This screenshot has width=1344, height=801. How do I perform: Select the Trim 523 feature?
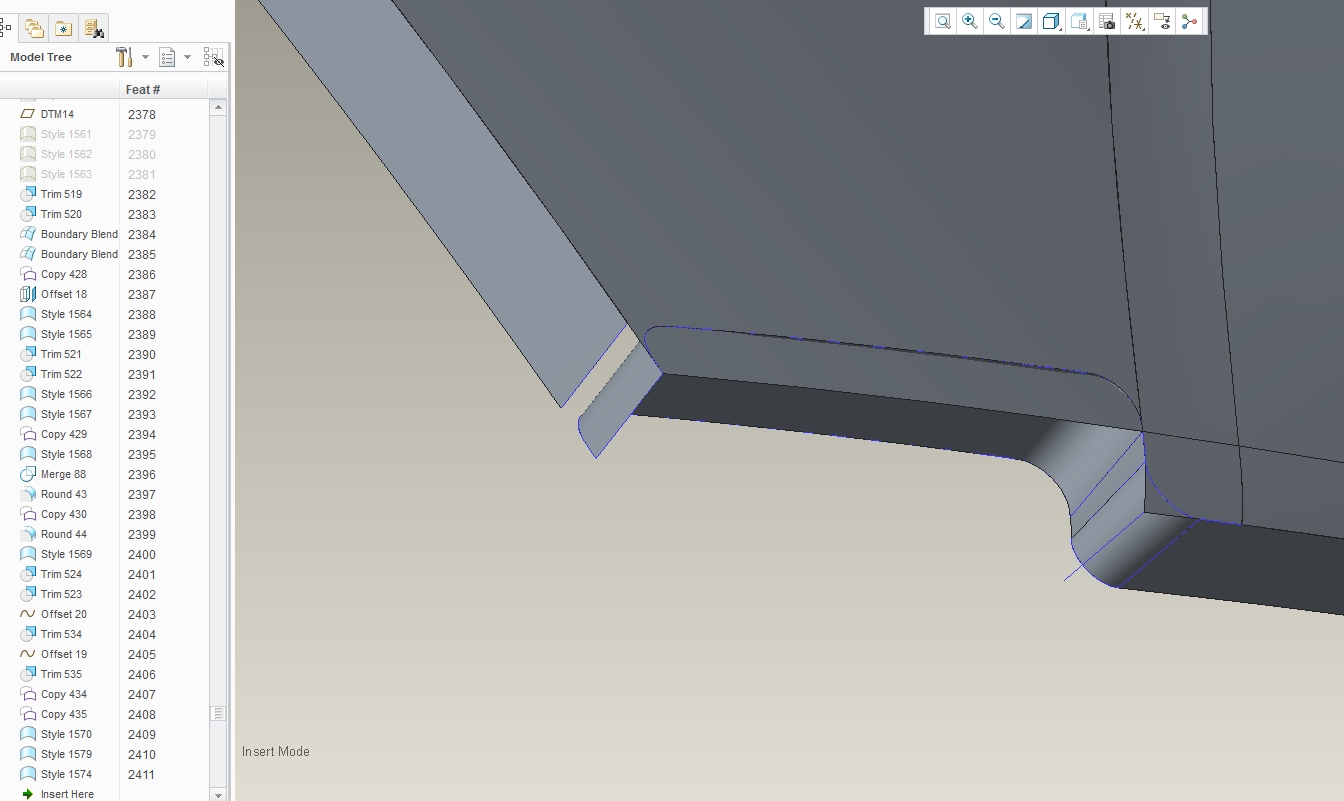coord(61,594)
